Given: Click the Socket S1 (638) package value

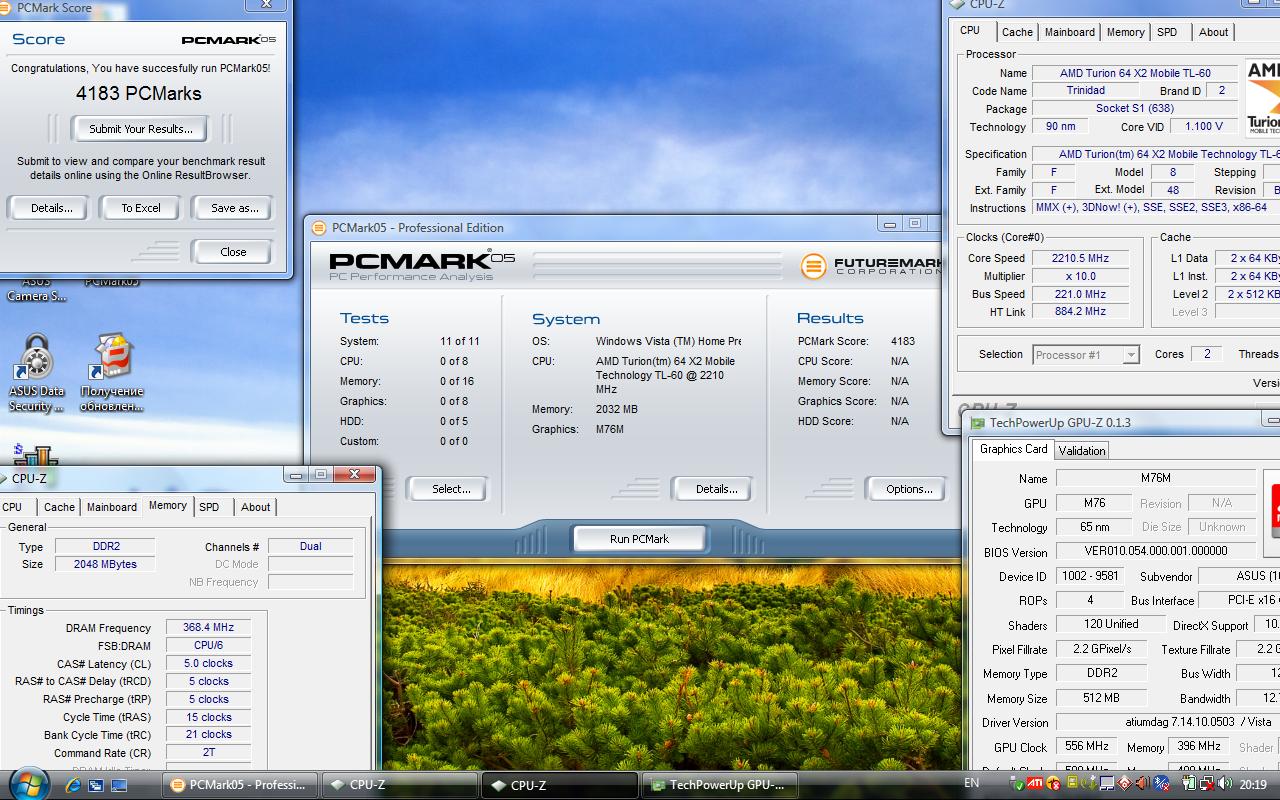Looking at the screenshot, I should click(1135, 109).
